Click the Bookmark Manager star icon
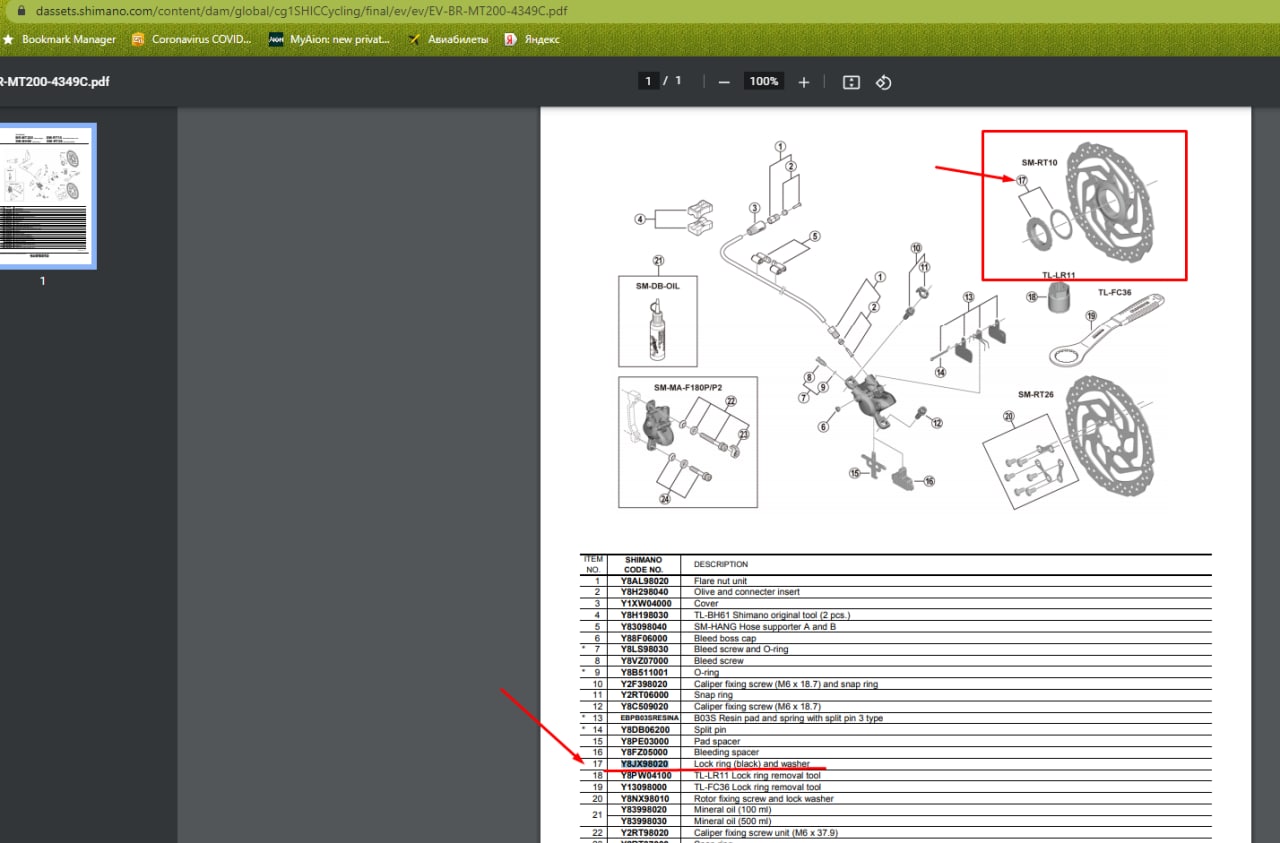 (9, 40)
